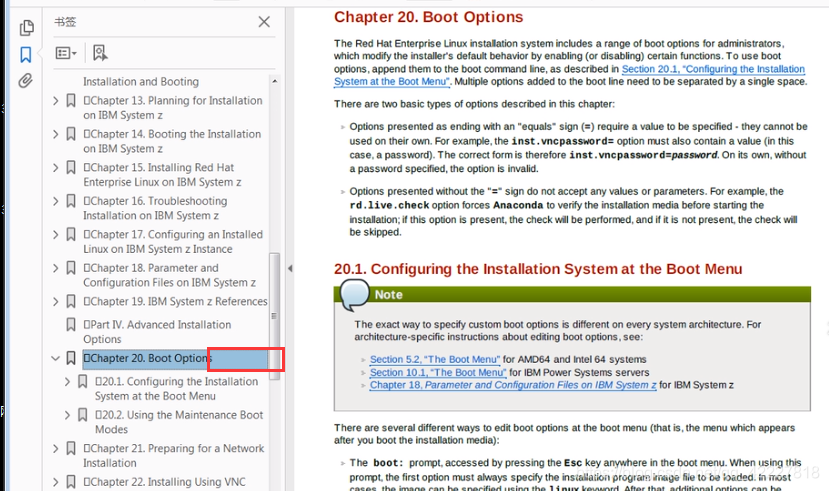This screenshot has width=829, height=491.
Task: Click bookmark icon beside Chapter 20
Action: click(x=71, y=358)
